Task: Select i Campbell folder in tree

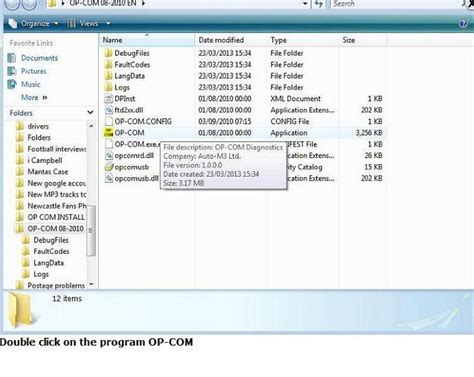Action: pos(45,160)
